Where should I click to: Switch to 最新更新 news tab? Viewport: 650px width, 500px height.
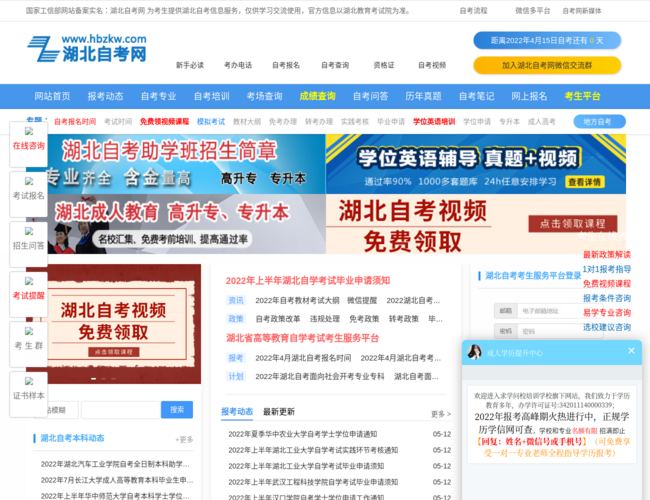click(x=279, y=412)
